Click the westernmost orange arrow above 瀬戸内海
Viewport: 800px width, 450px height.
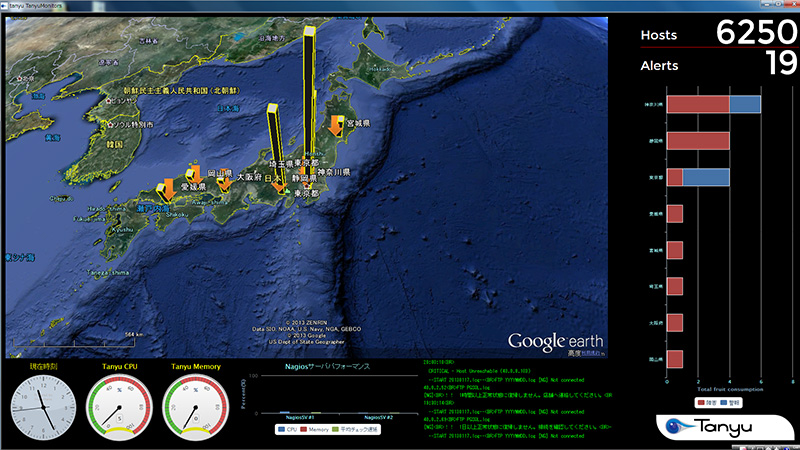point(169,189)
